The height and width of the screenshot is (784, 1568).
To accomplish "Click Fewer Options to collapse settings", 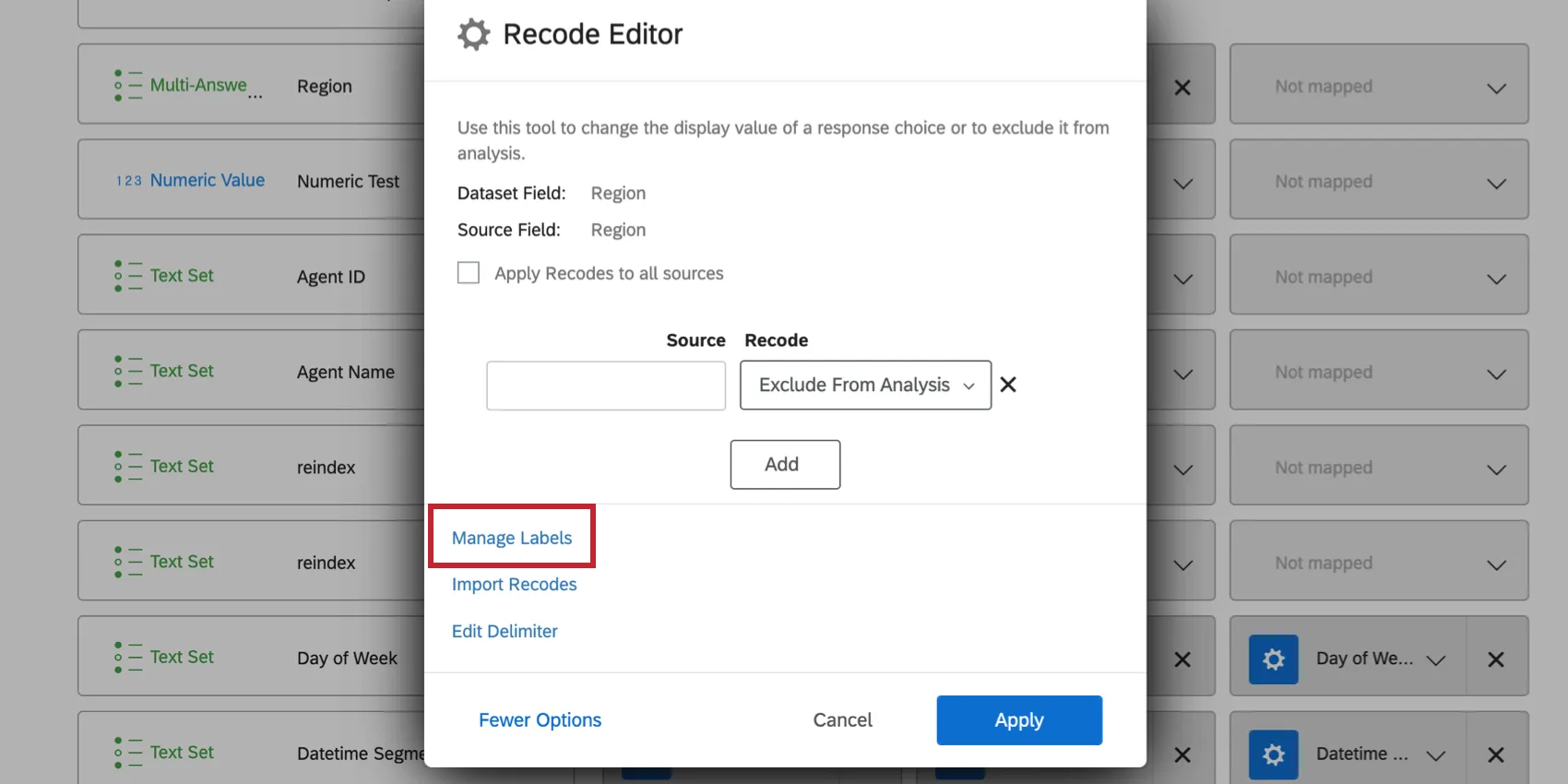I will [540, 720].
